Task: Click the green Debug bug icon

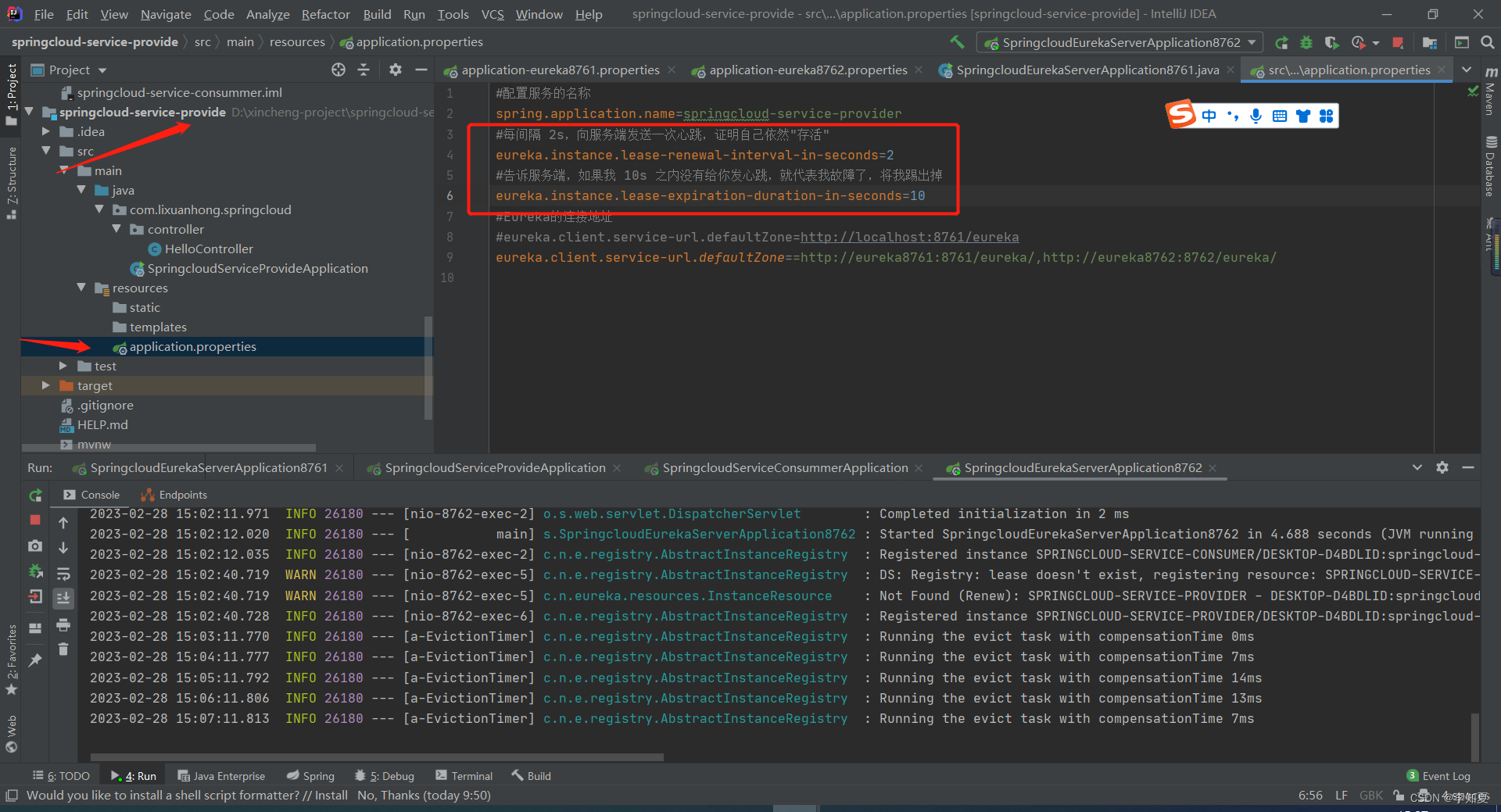Action: (1306, 42)
